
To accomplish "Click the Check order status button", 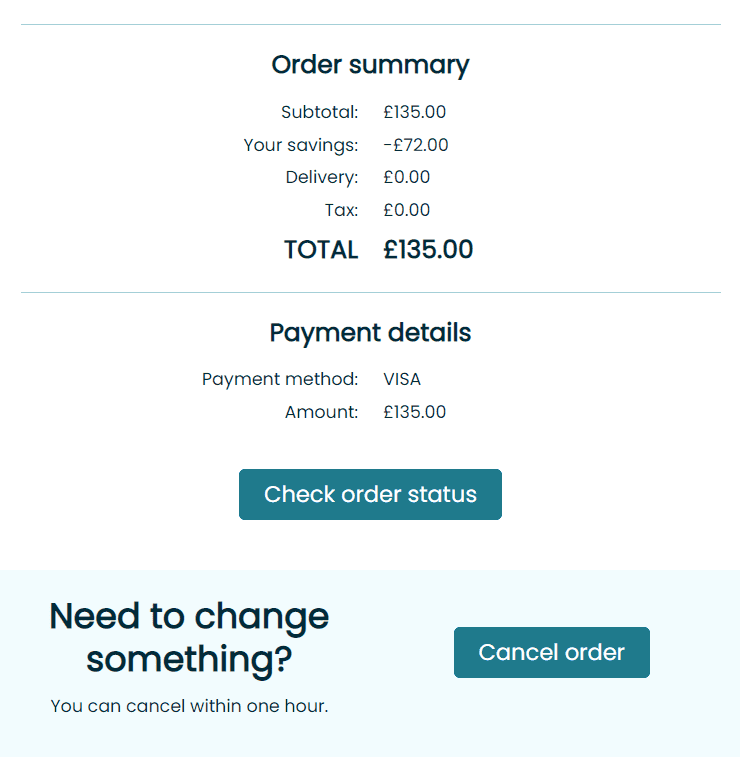I will [x=370, y=494].
